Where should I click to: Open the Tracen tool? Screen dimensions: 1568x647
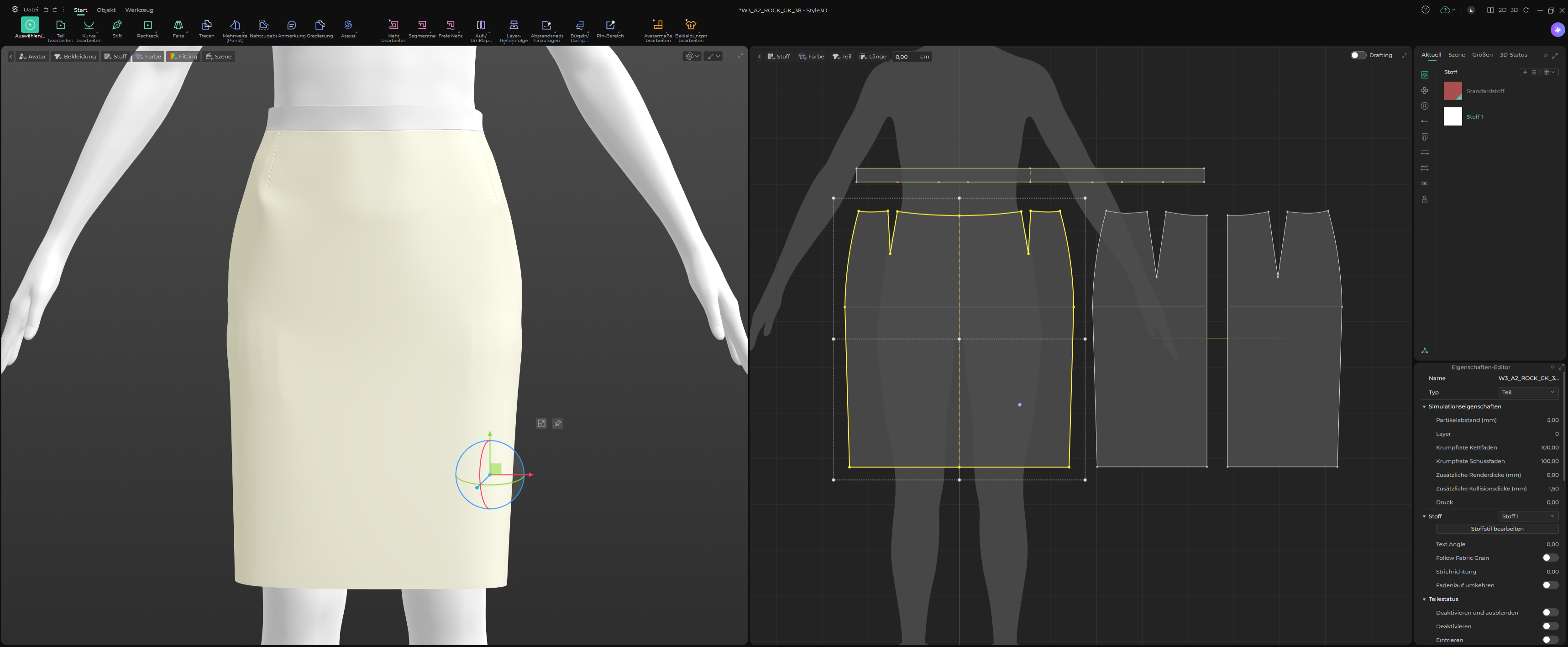[206, 28]
